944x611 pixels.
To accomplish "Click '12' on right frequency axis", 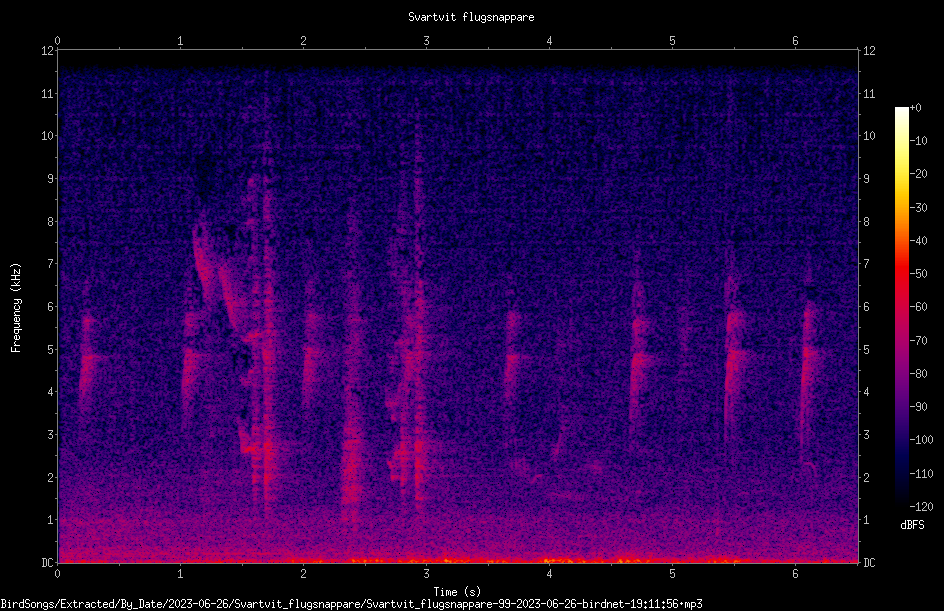I will tap(869, 51).
